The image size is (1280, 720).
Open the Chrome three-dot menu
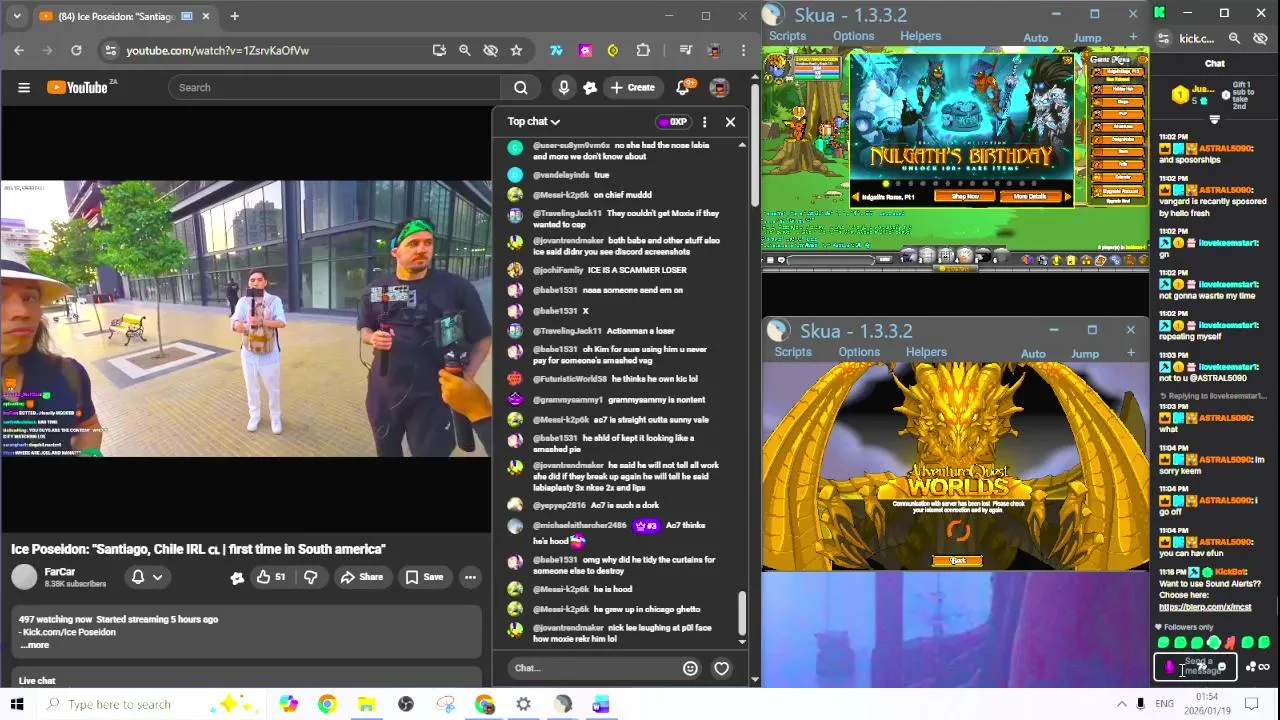[743, 50]
